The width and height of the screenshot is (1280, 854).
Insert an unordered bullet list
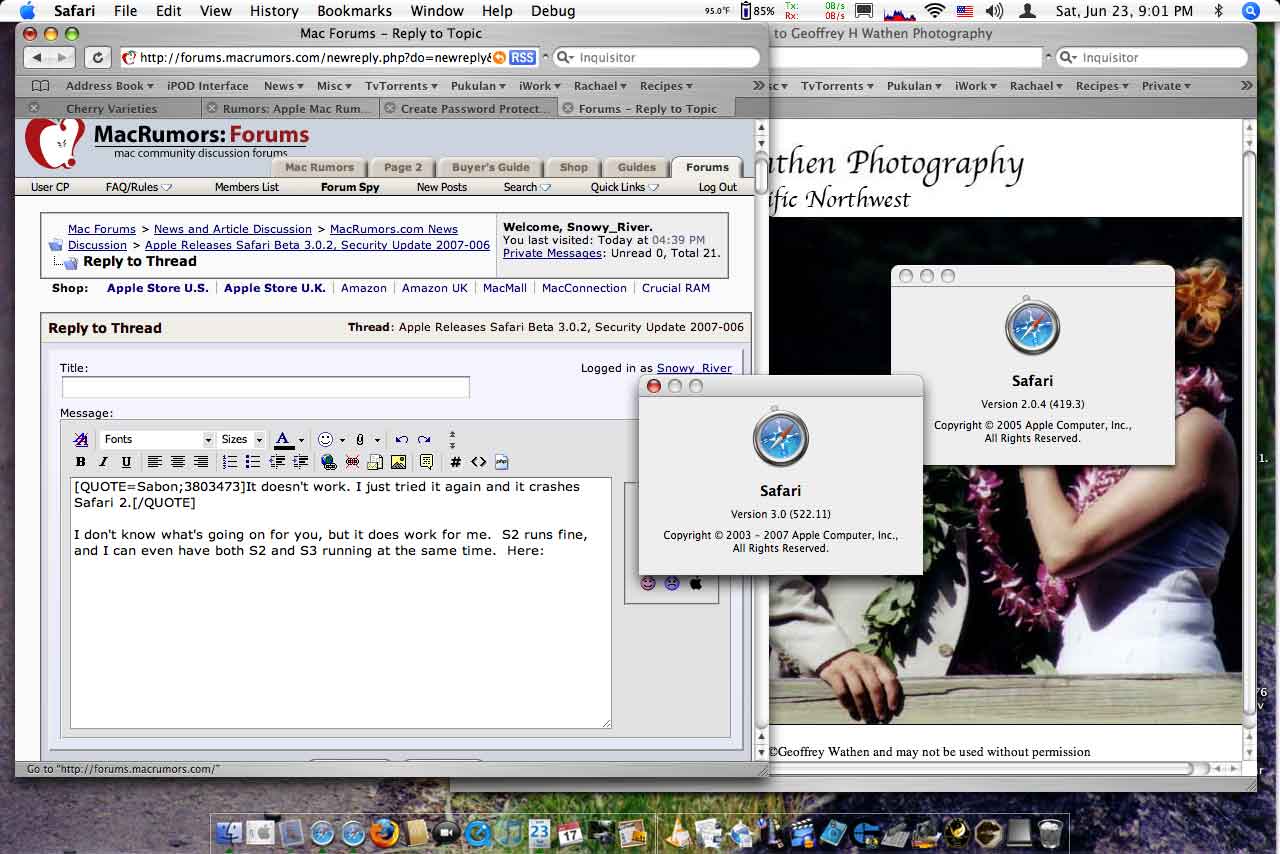(x=253, y=462)
